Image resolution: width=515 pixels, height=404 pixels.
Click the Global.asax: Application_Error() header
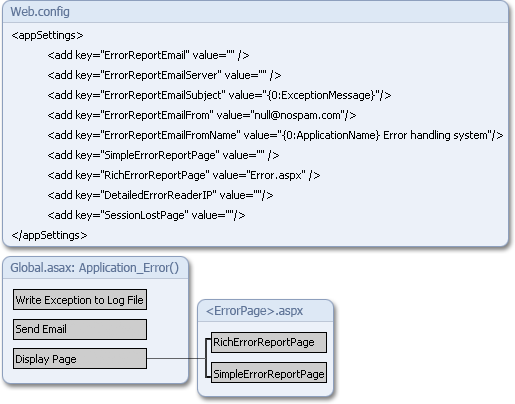[x=95, y=268]
